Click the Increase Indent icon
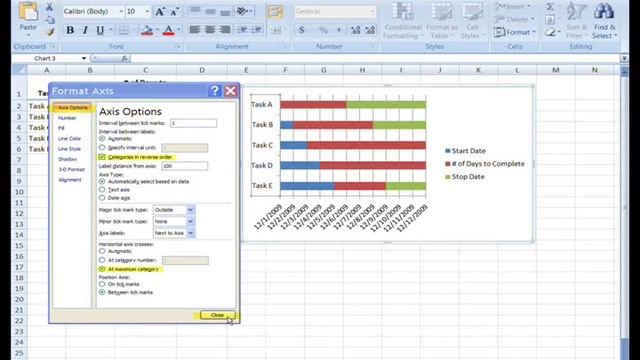Screen dimensions: 640x360 coord(256,30)
